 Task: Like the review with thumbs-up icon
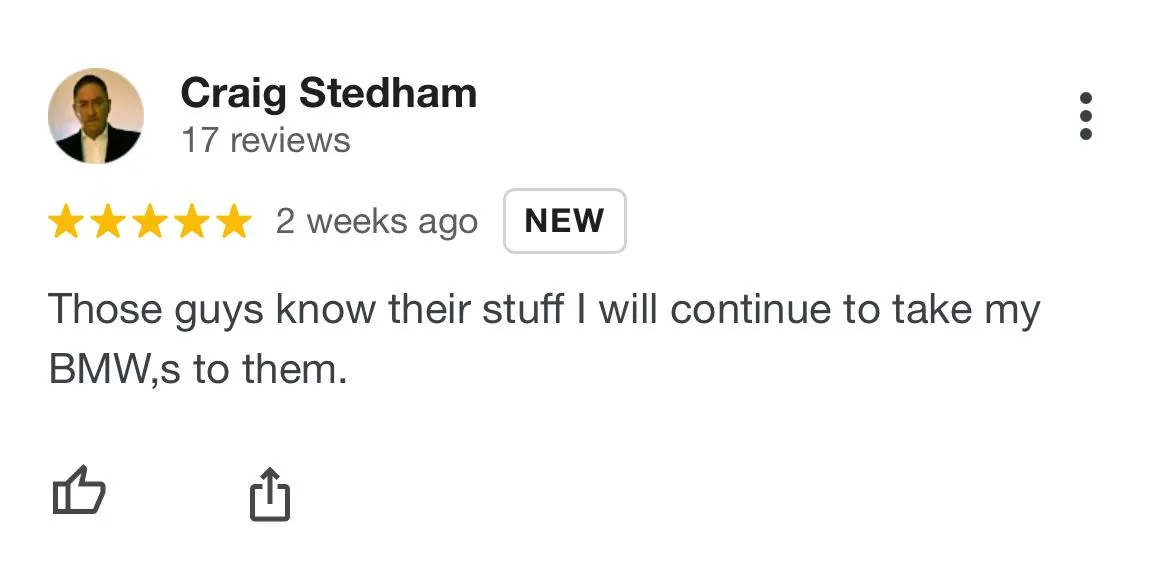click(x=79, y=490)
